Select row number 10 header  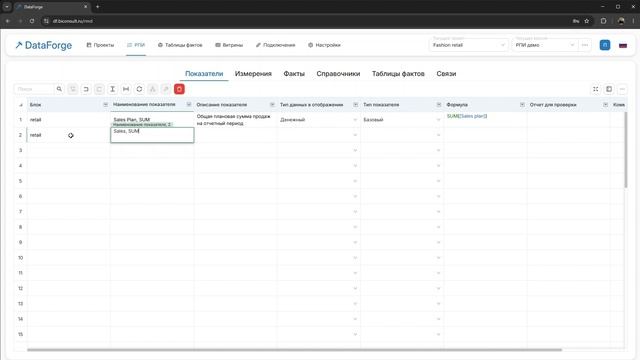point(20,258)
